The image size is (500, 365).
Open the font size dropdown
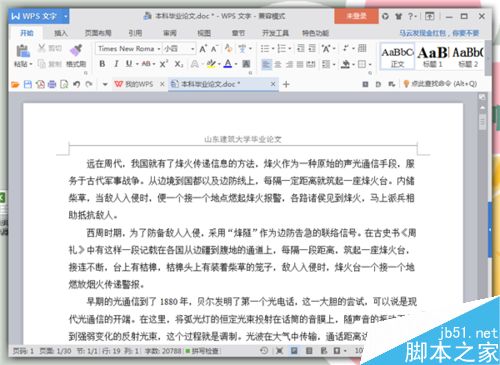[x=192, y=49]
